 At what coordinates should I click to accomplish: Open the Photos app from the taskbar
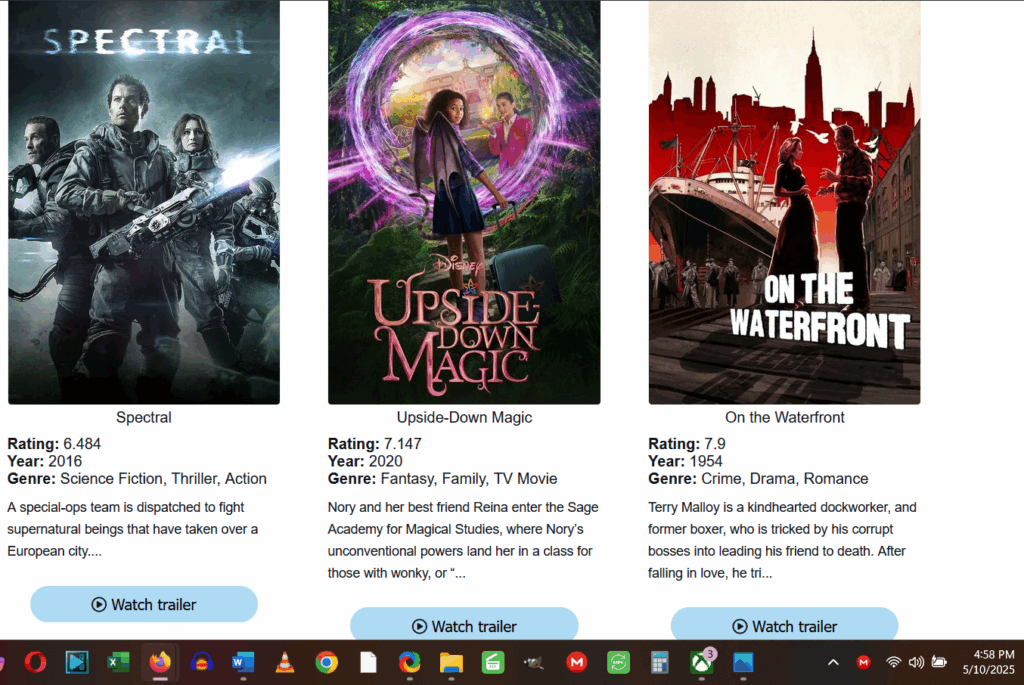[743, 662]
